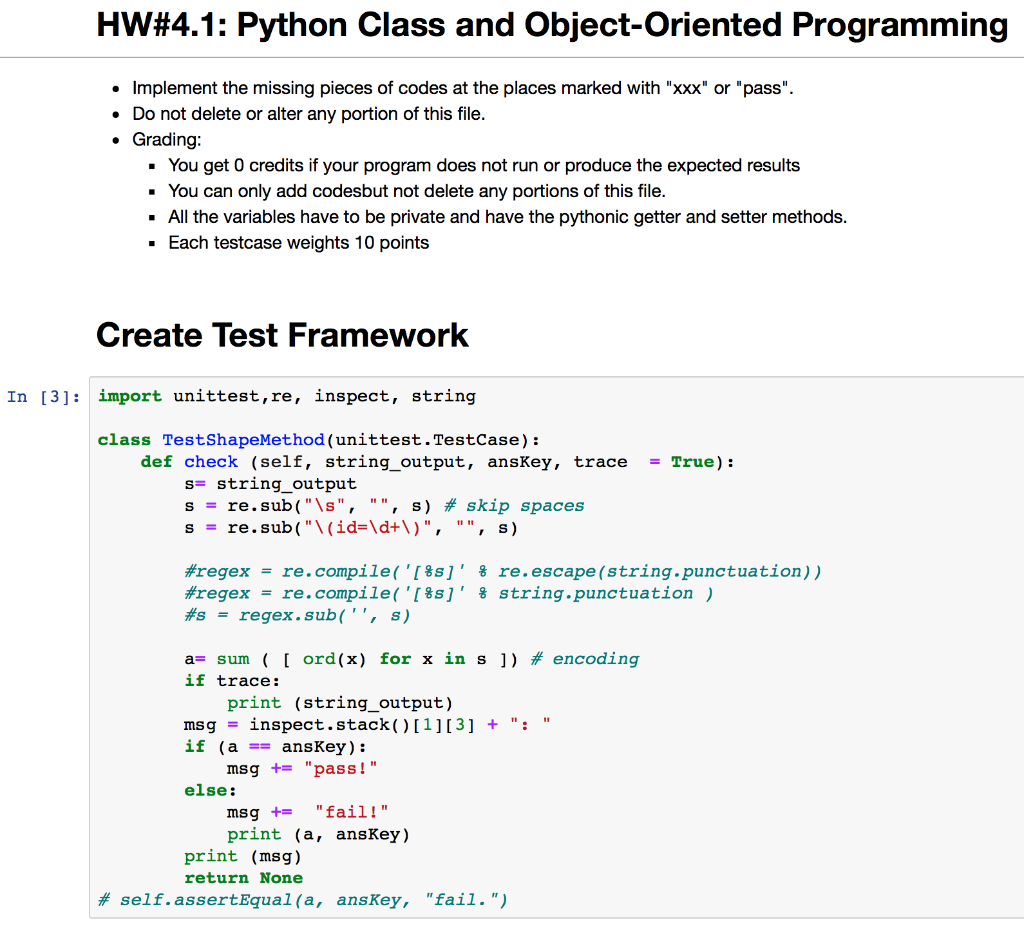Click the 'else:' line
Screen dimensions: 1024x938
pyautogui.click(x=210, y=790)
